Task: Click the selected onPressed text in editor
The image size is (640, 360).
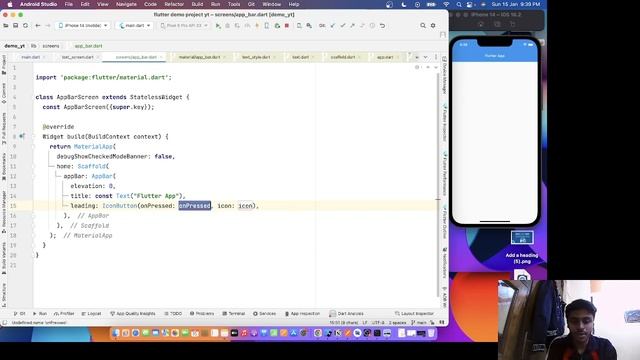Action: [x=195, y=206]
